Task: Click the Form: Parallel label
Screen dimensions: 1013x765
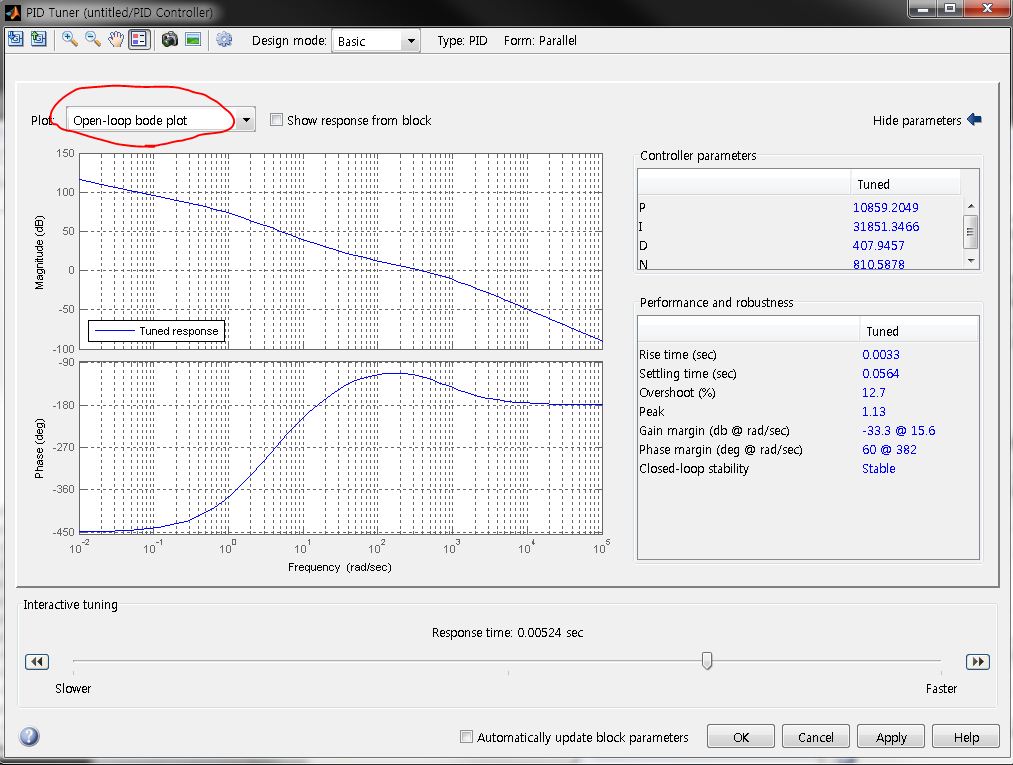Action: (540, 41)
